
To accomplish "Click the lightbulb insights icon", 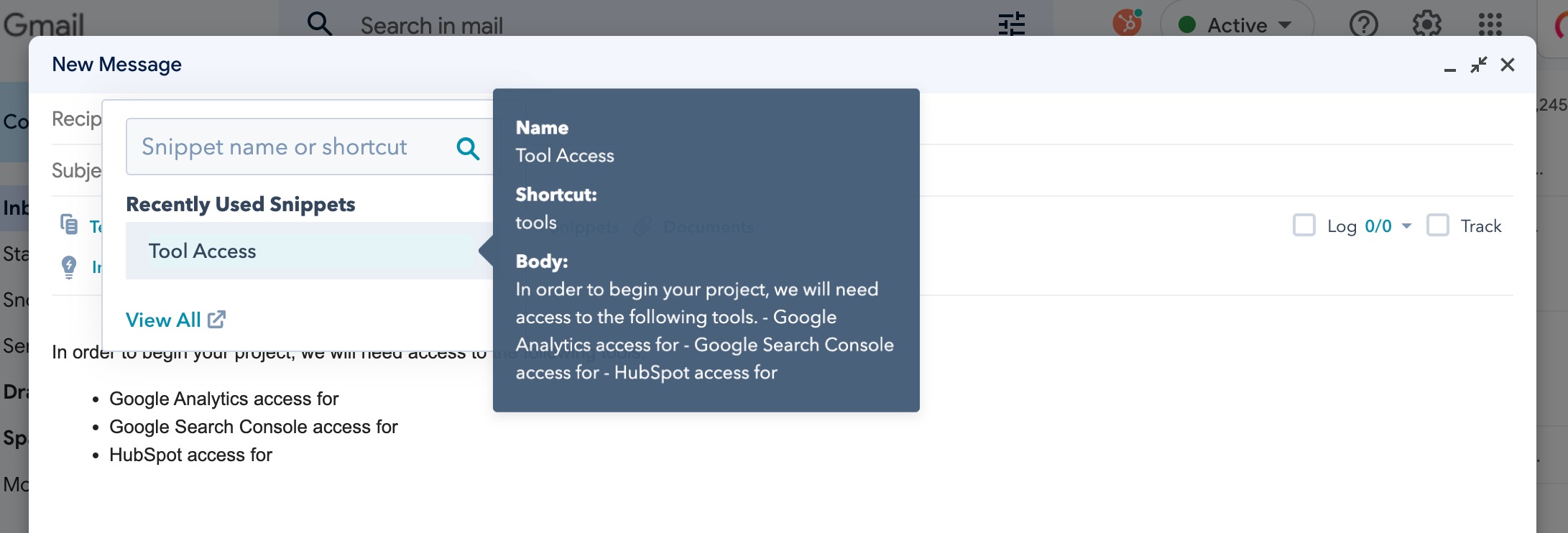I will pos(69,266).
